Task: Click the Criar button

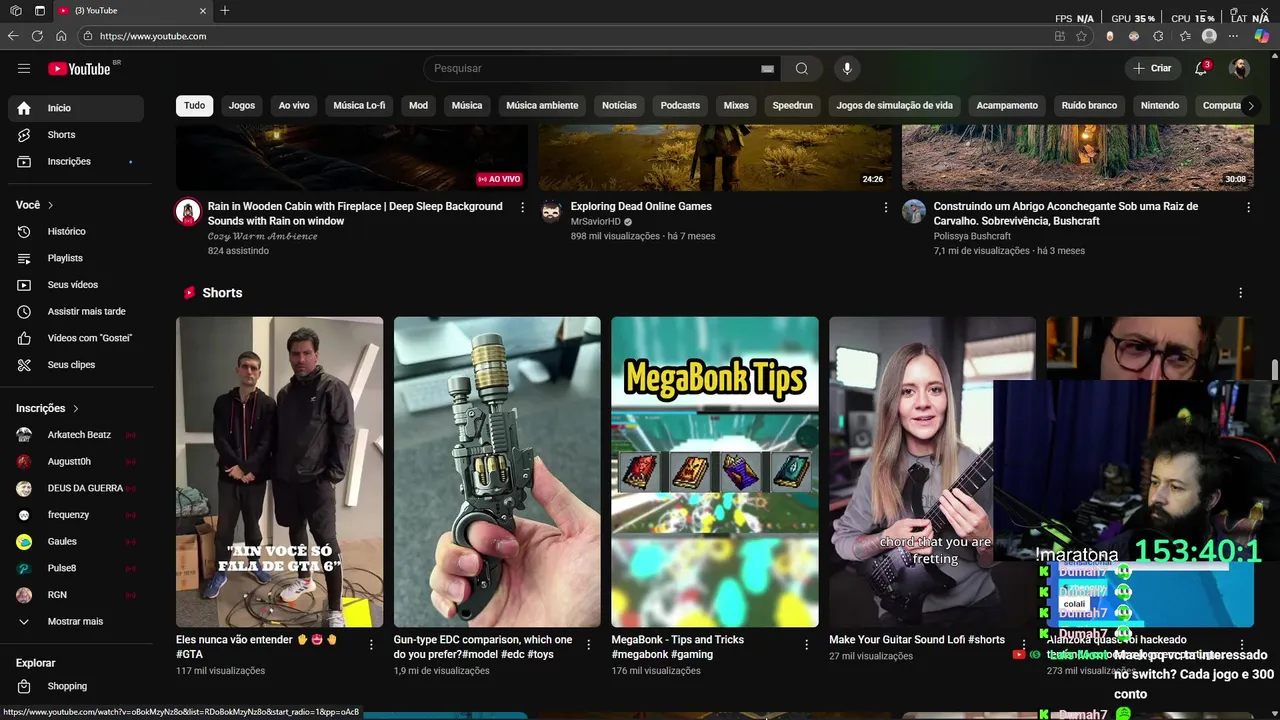Action: pos(1152,68)
